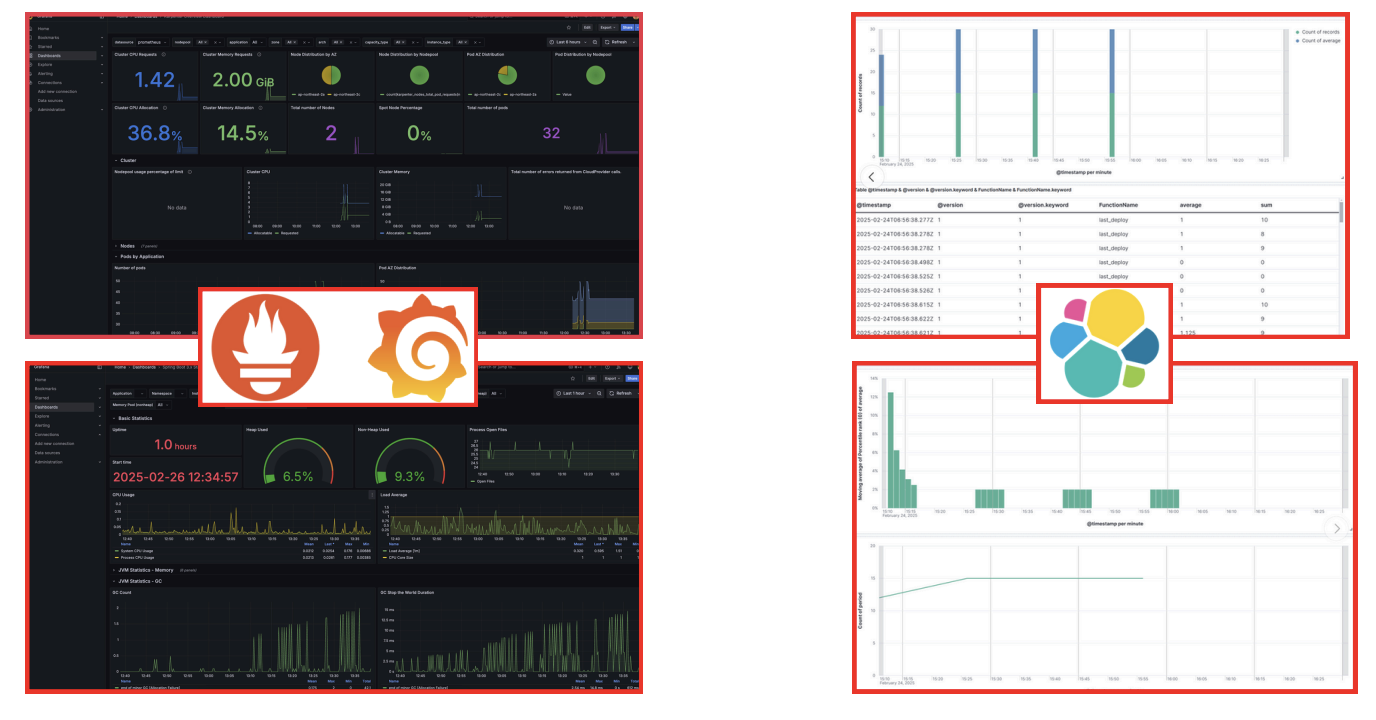
Task: Open the Last 1 hour time picker
Action: coord(574,393)
